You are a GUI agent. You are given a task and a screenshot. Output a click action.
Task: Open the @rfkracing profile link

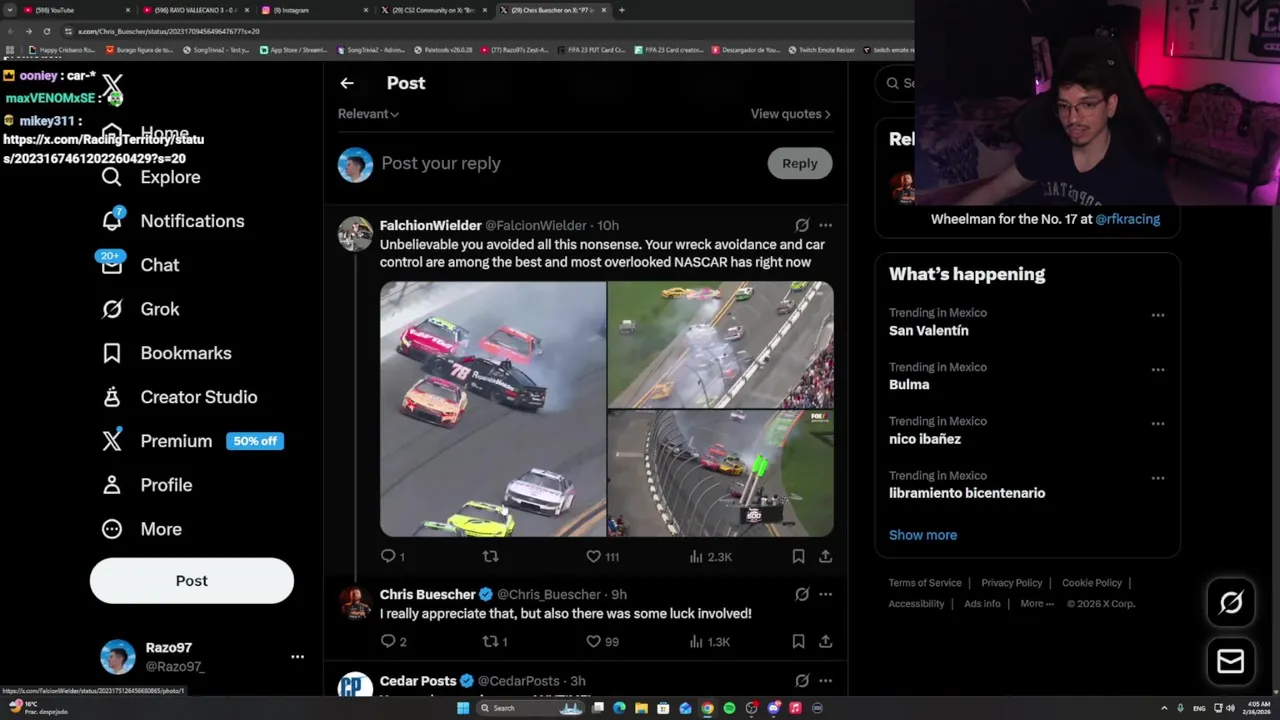coord(1127,219)
